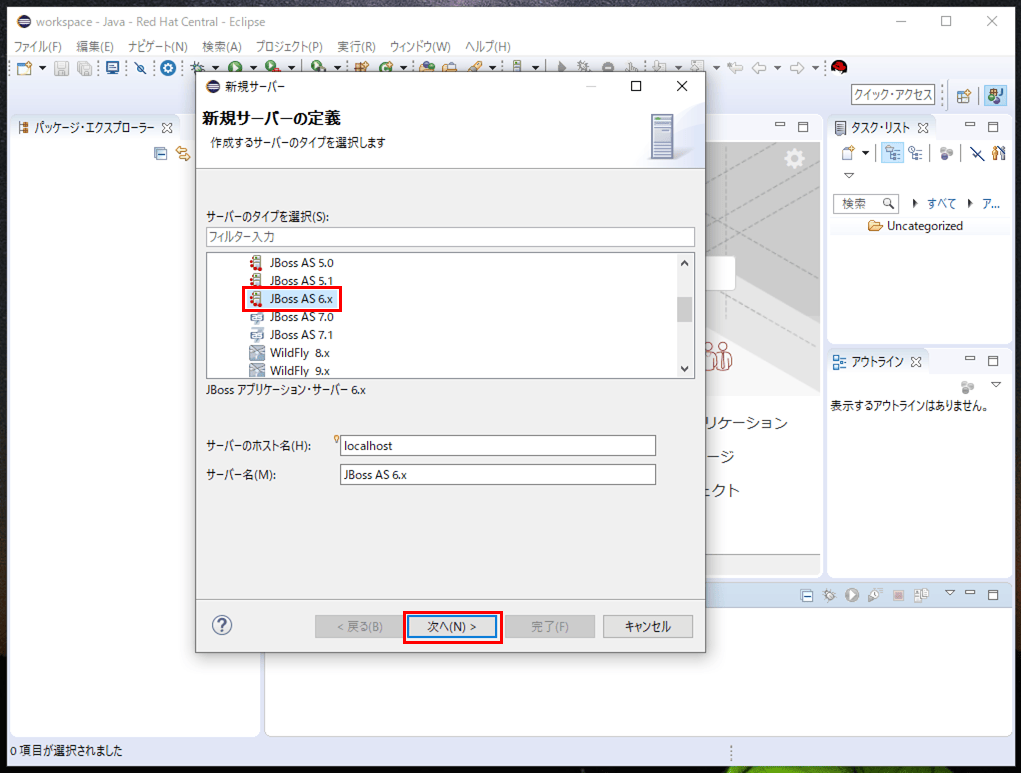This screenshot has width=1021, height=773.
Task: Open the Open Perspective icon
Action: click(x=964, y=96)
